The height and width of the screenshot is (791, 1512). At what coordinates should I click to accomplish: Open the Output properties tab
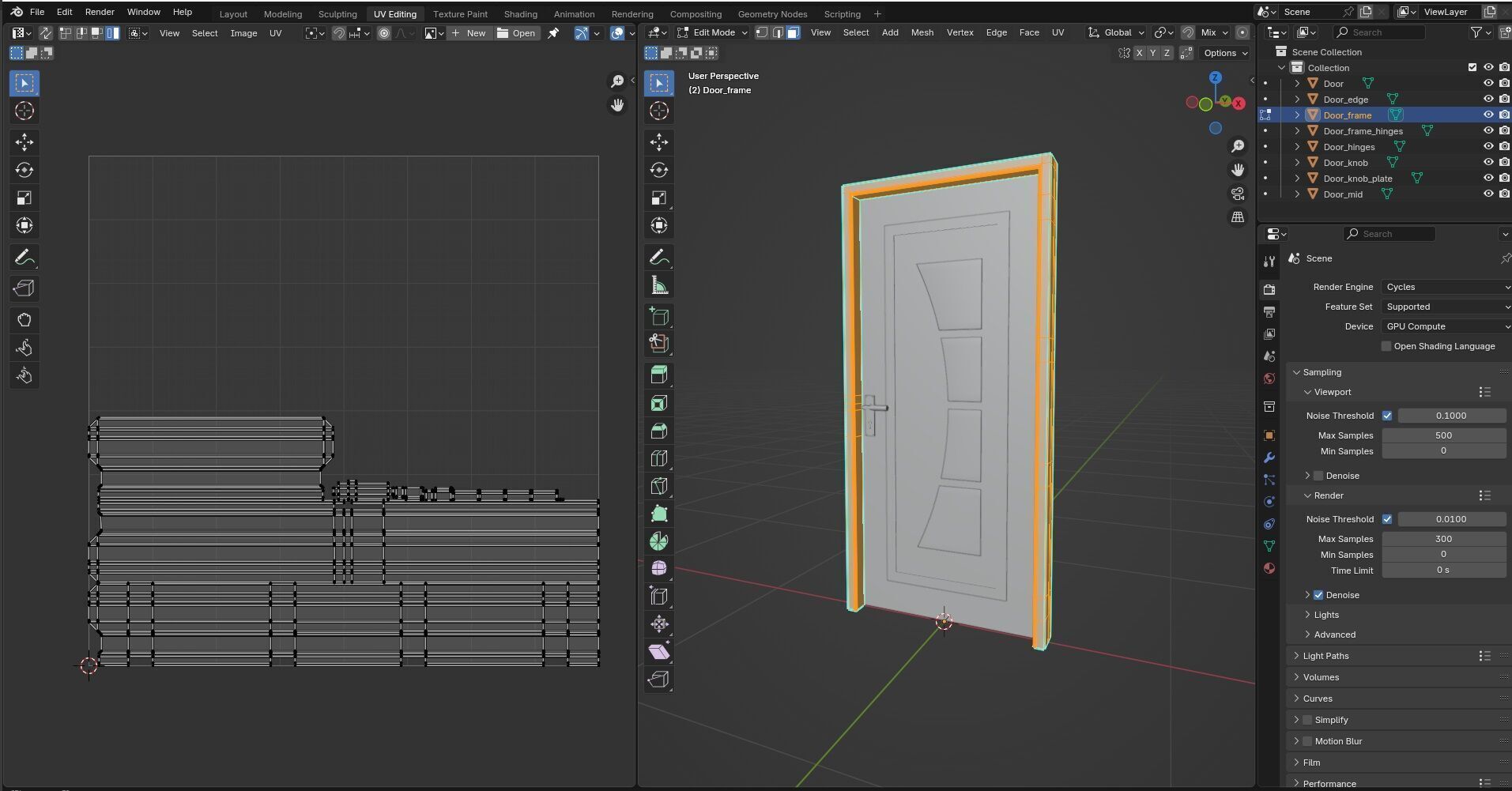point(1269,312)
